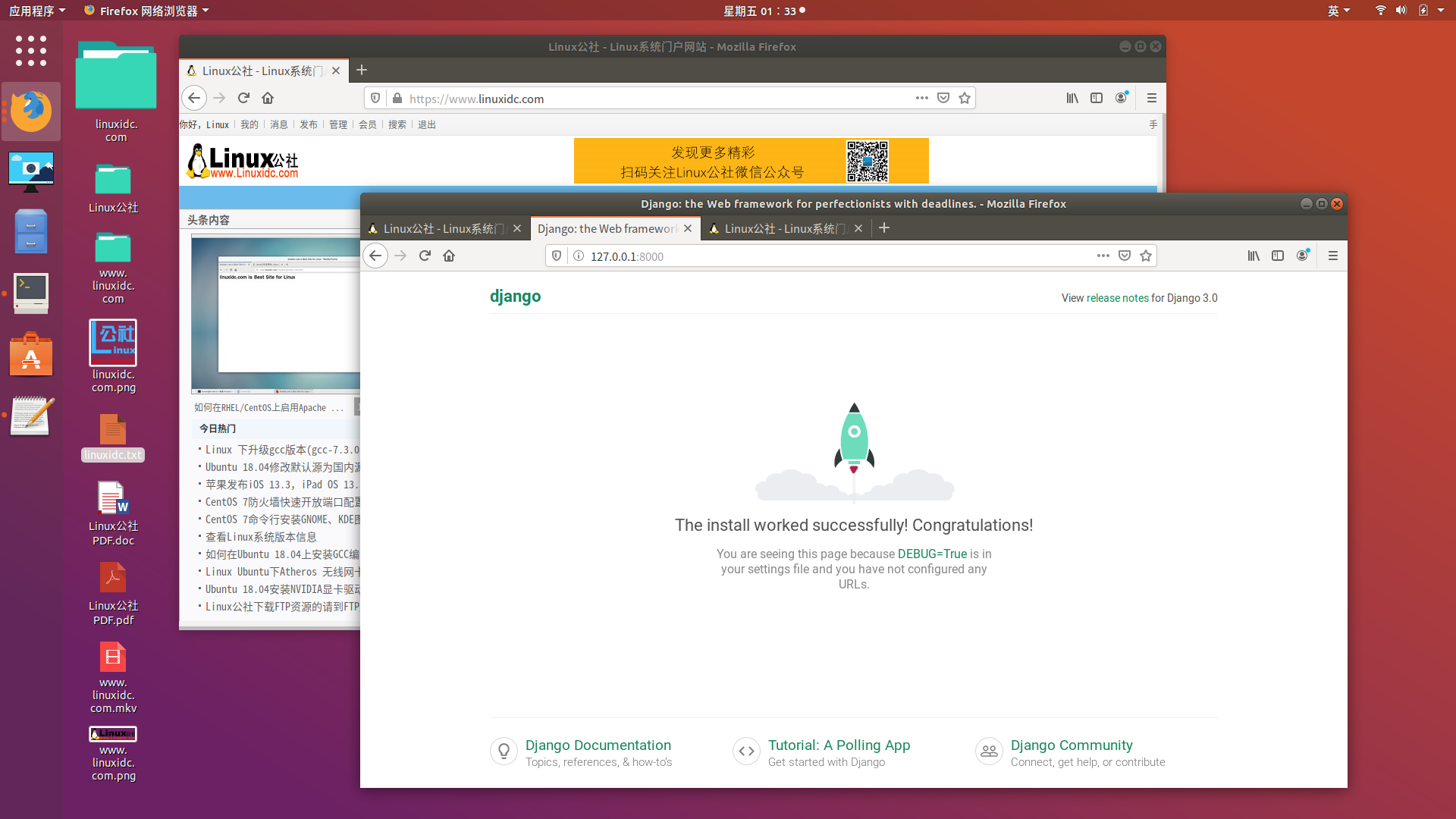This screenshot has height=819, width=1456.
Task: Click the QR code banner on linuxidc.com
Action: tap(751, 161)
